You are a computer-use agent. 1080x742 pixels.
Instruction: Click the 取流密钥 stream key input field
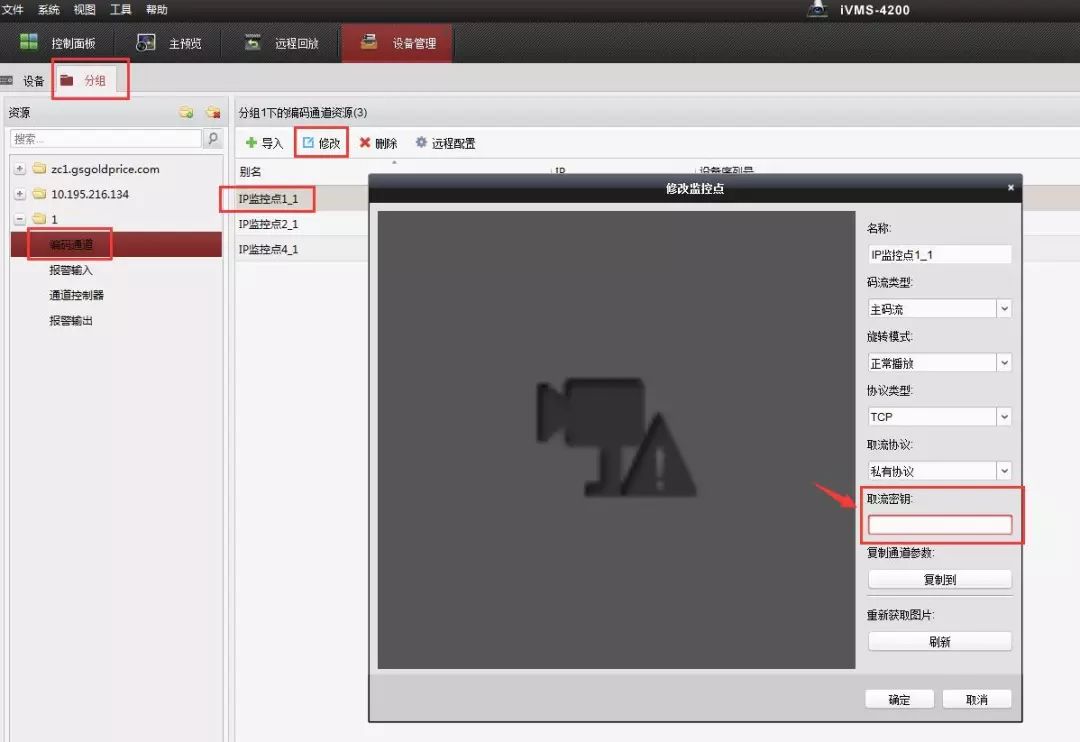click(939, 525)
